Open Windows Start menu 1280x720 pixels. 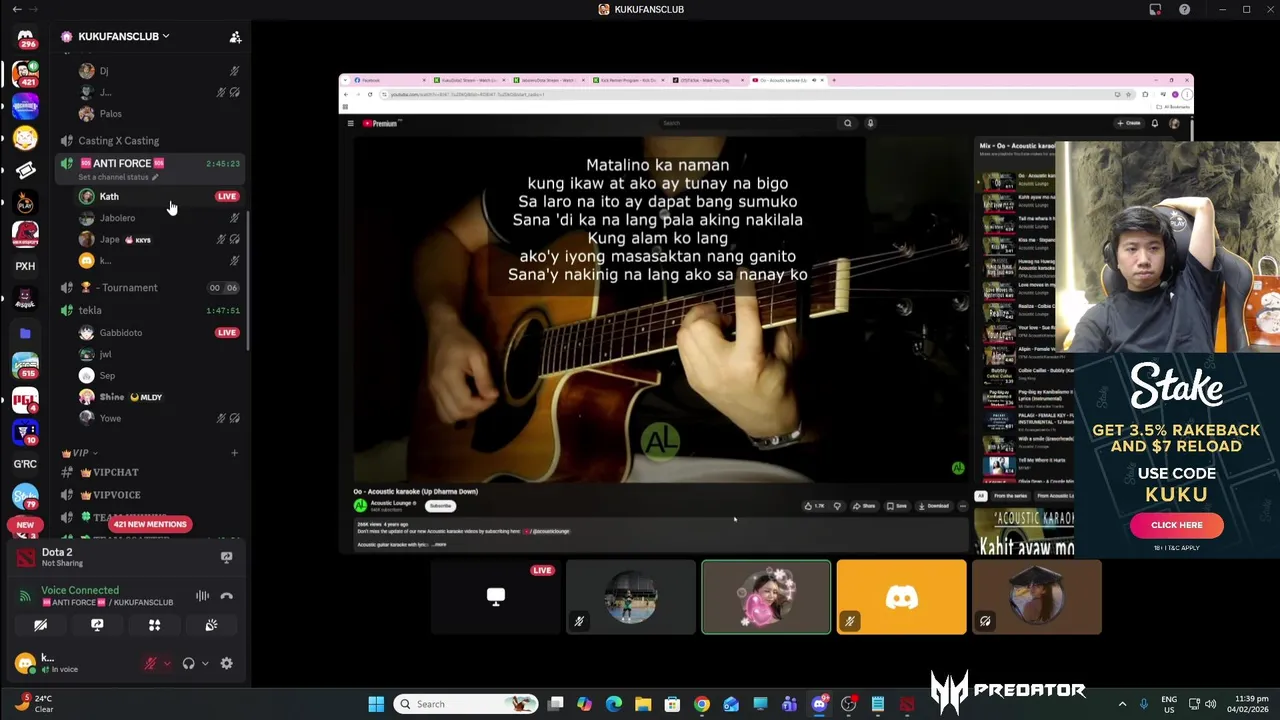tap(376, 704)
